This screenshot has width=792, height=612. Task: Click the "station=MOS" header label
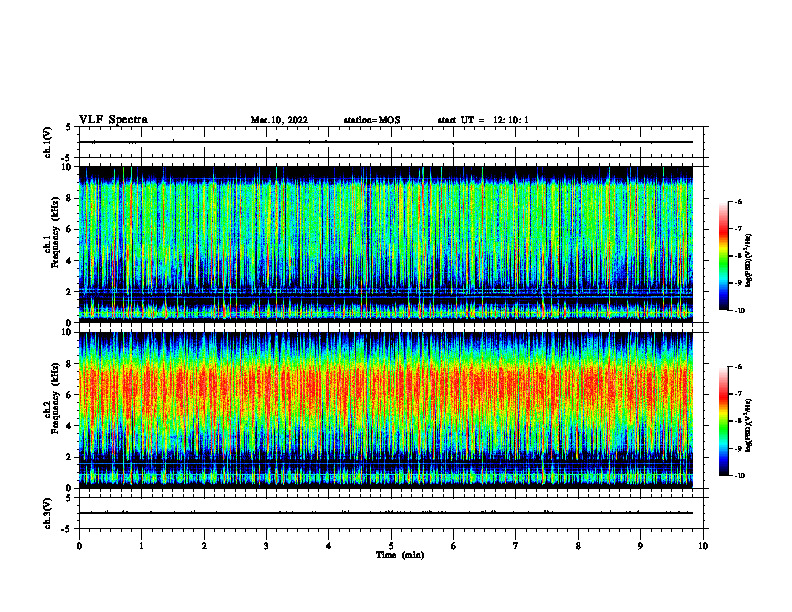[x=372, y=120]
